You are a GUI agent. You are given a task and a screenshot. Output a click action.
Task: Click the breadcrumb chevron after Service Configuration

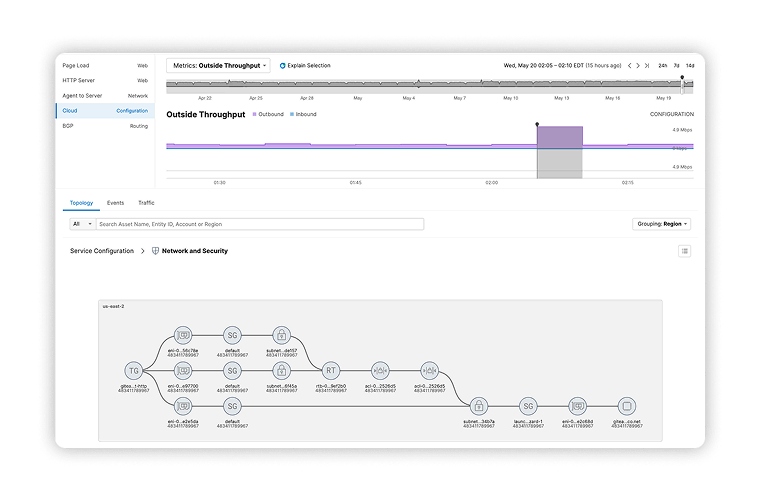[142, 251]
